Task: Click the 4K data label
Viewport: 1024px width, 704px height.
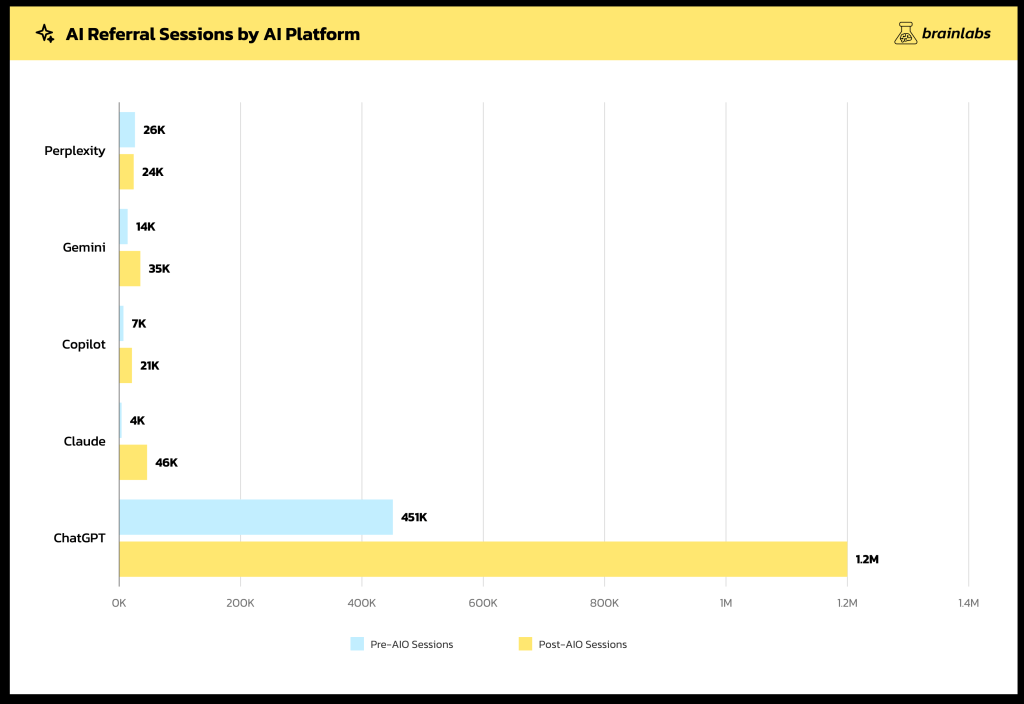Action: pyautogui.click(x=137, y=421)
